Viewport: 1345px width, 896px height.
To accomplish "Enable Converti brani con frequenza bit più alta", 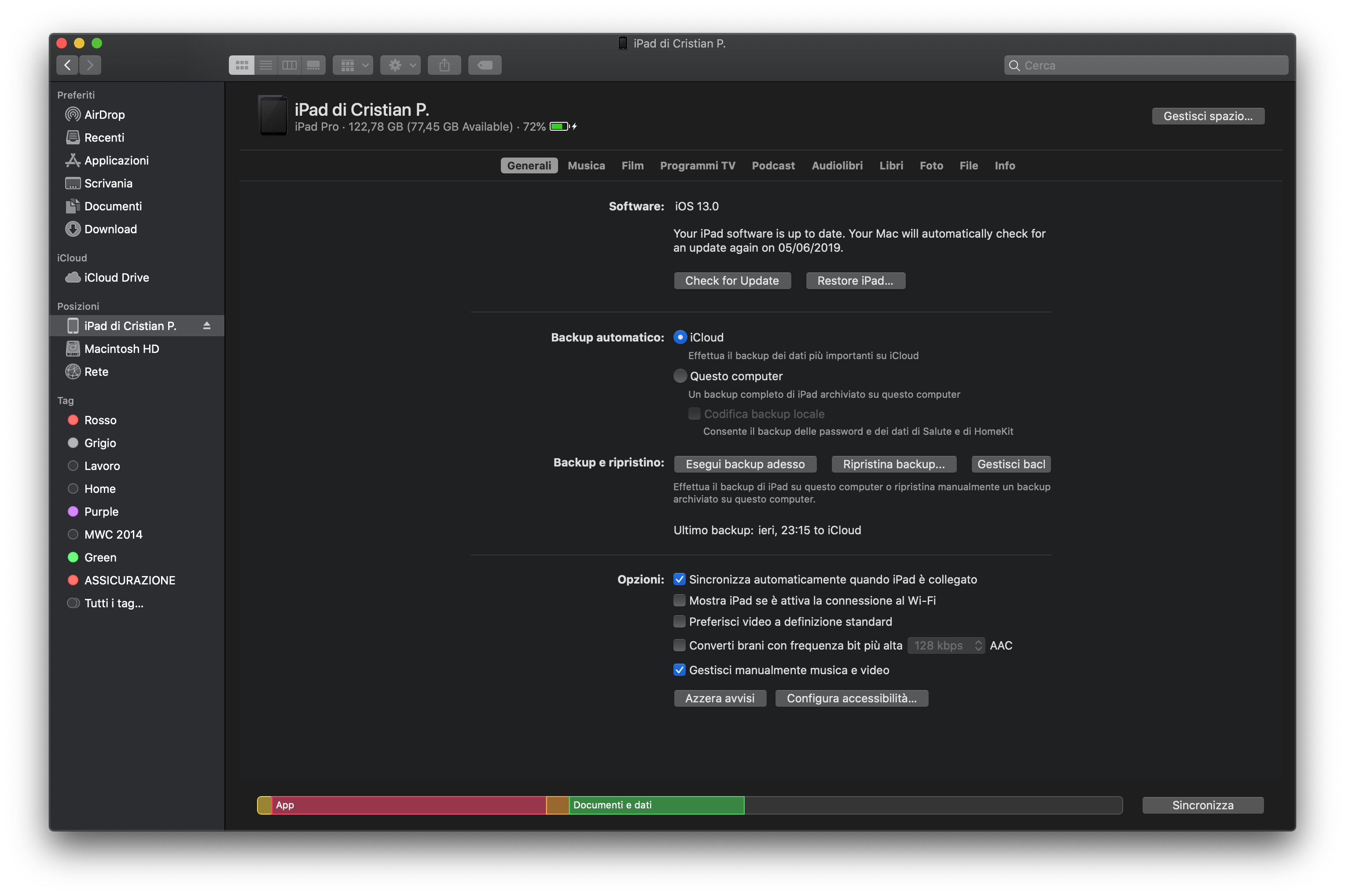I will [680, 646].
